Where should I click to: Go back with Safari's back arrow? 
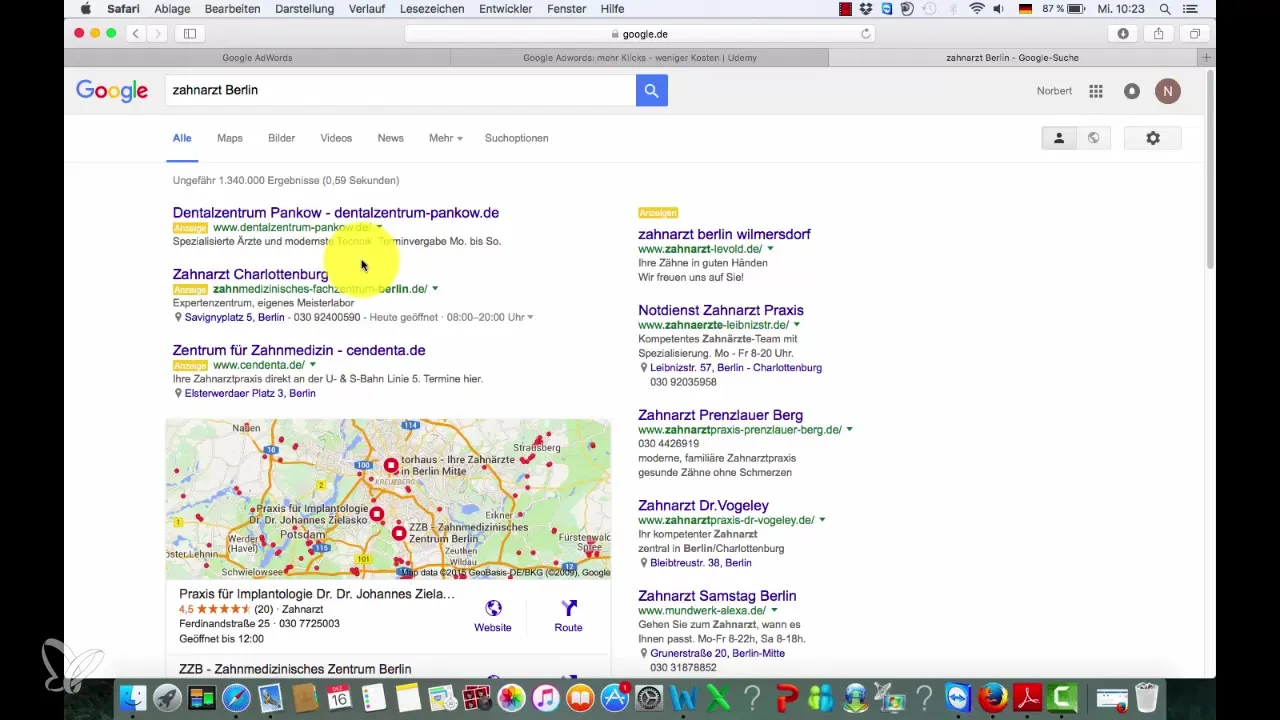pyautogui.click(x=137, y=33)
